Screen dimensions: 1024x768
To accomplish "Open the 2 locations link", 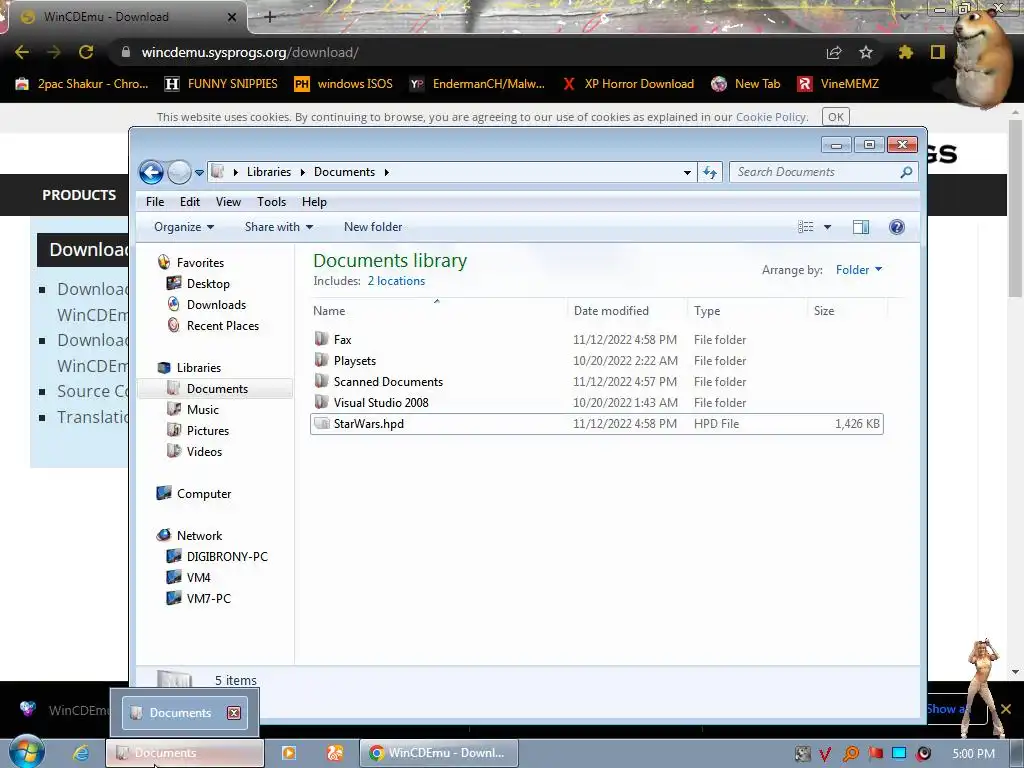I will (396, 281).
